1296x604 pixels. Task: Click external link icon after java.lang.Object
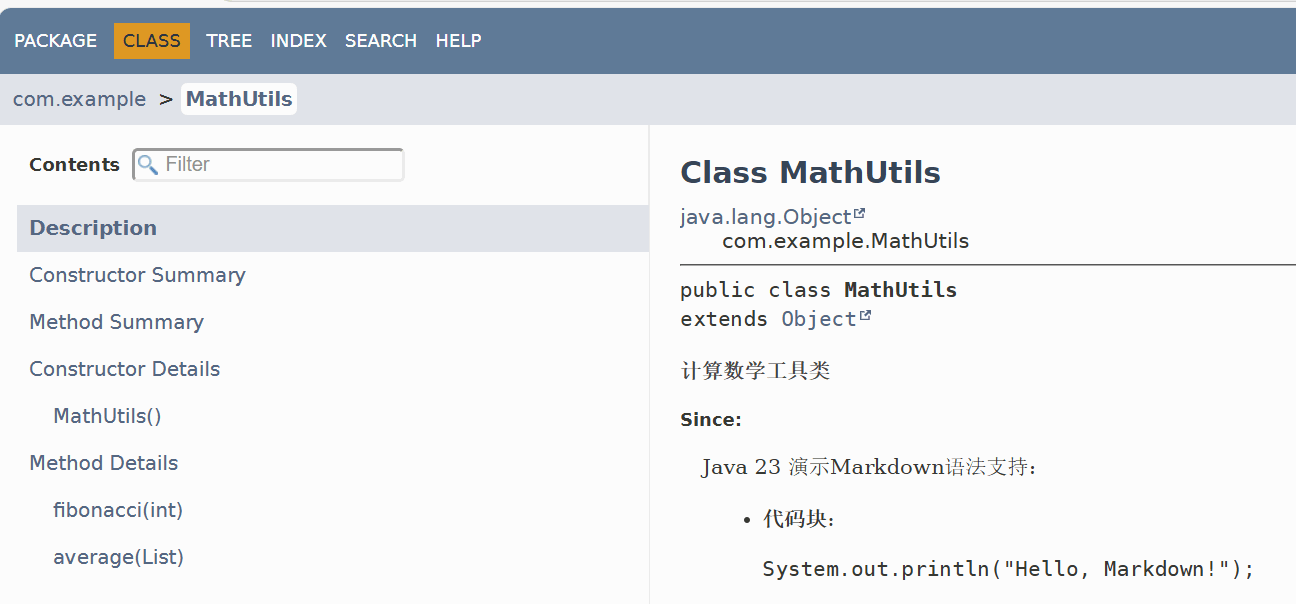[859, 213]
